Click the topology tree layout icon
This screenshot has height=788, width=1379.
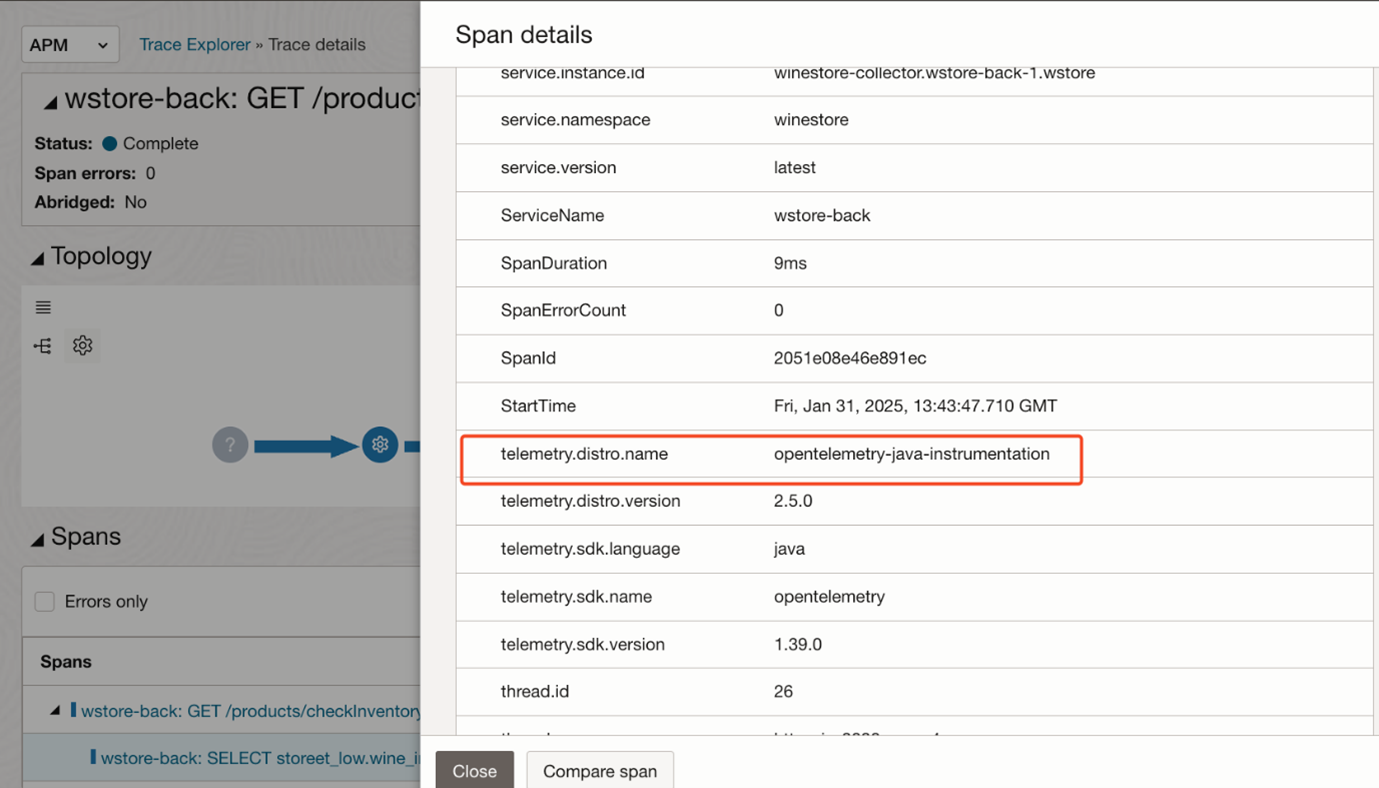point(43,346)
